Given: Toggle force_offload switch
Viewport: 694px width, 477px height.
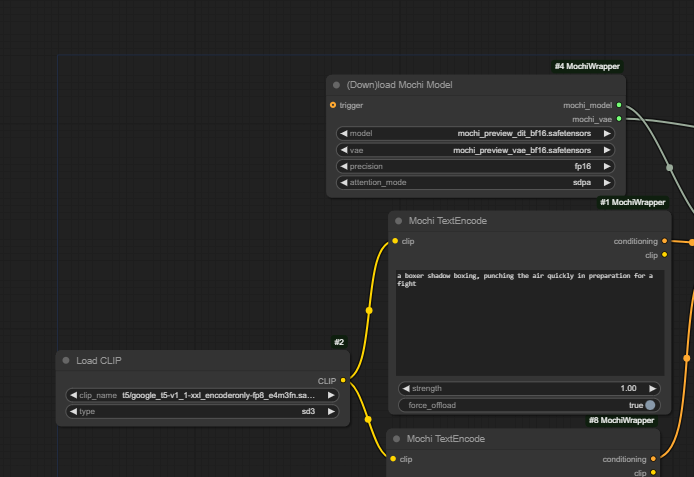Looking at the screenshot, I should [x=650, y=405].
